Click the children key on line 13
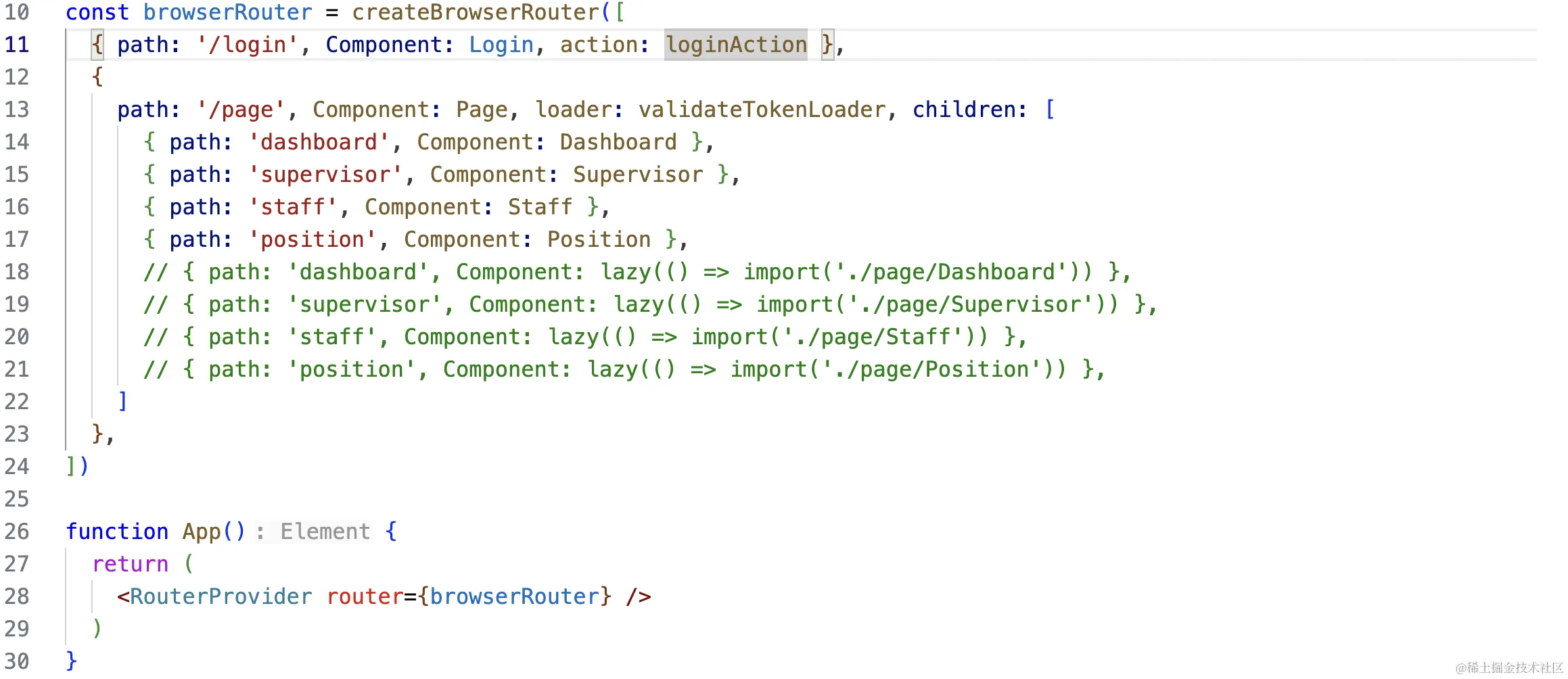 [x=963, y=110]
